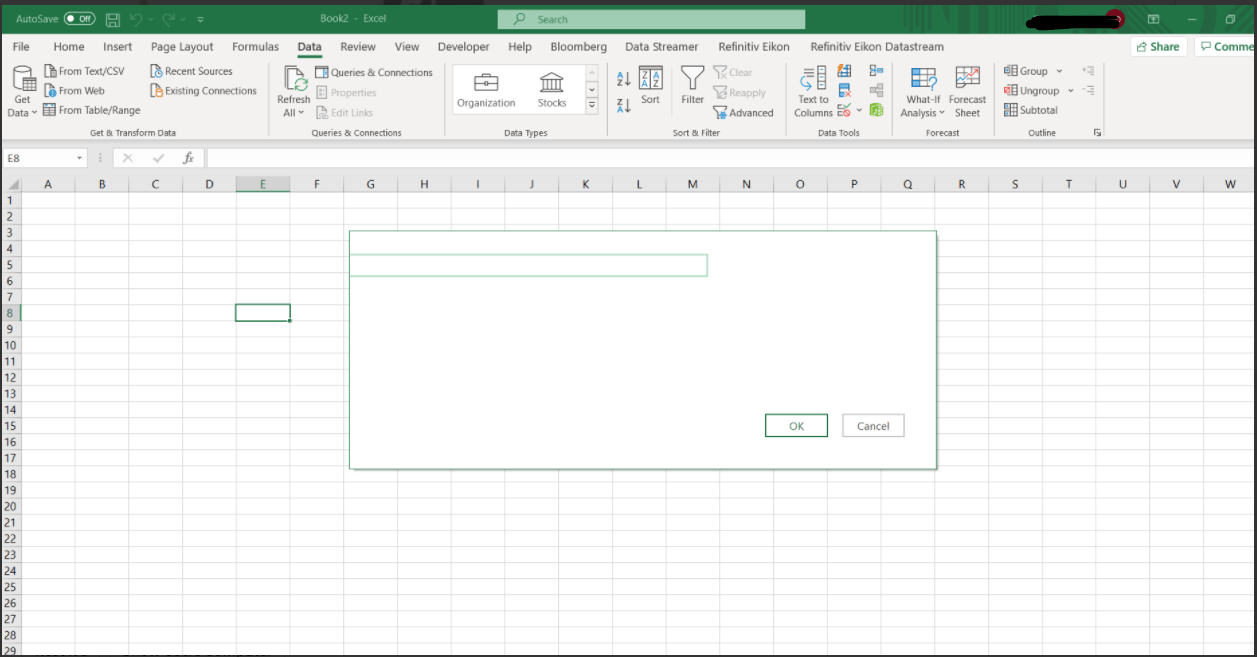This screenshot has height=657, width=1257.
Task: Click the Remove Duplicates icon
Action: [x=844, y=91]
